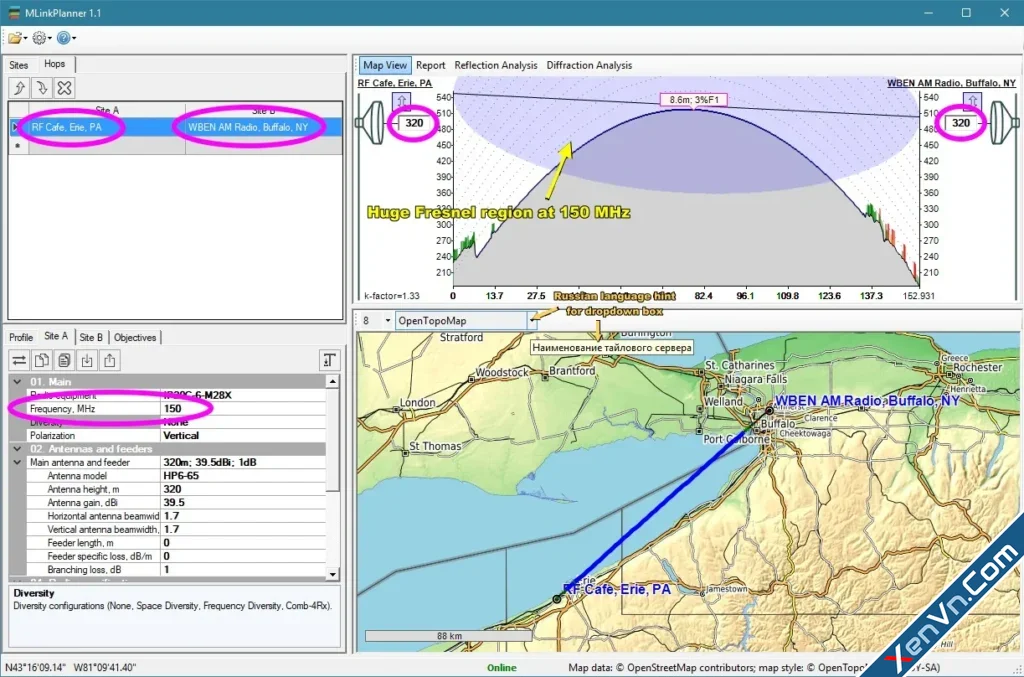
Task: Click the text-height icon above the property grid
Action: 329,360
